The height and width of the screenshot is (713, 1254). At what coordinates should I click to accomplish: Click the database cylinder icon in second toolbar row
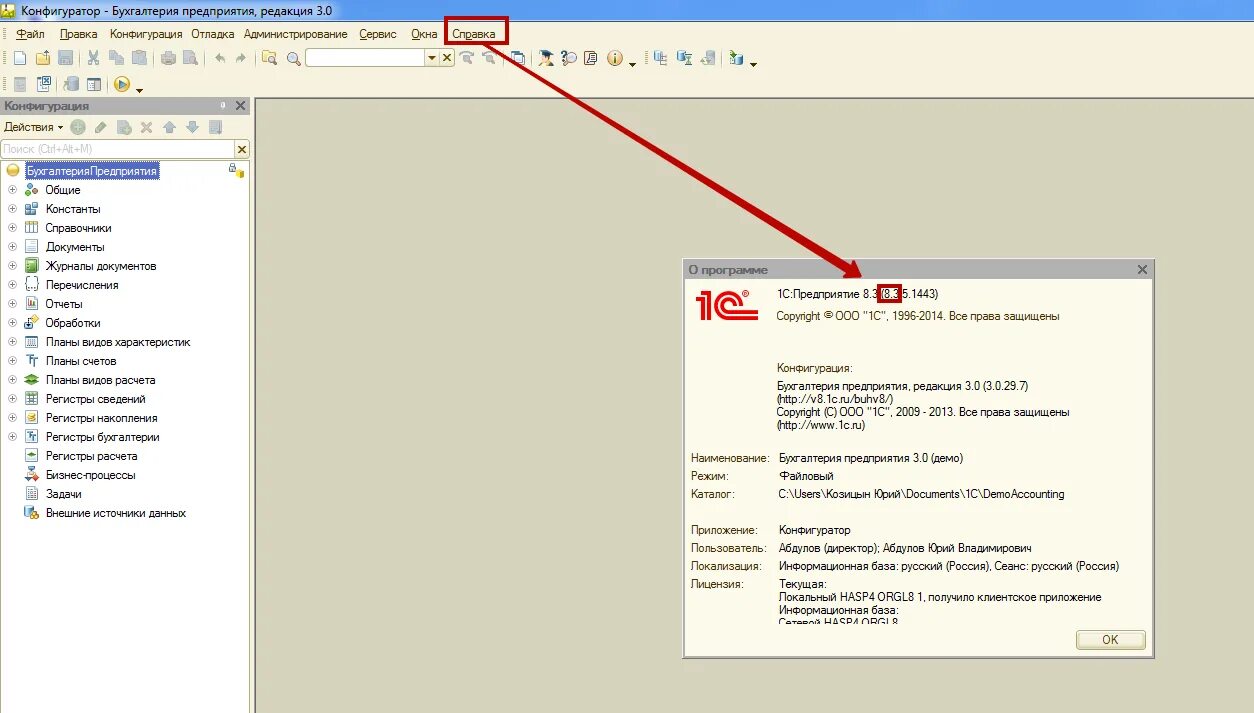(x=72, y=85)
